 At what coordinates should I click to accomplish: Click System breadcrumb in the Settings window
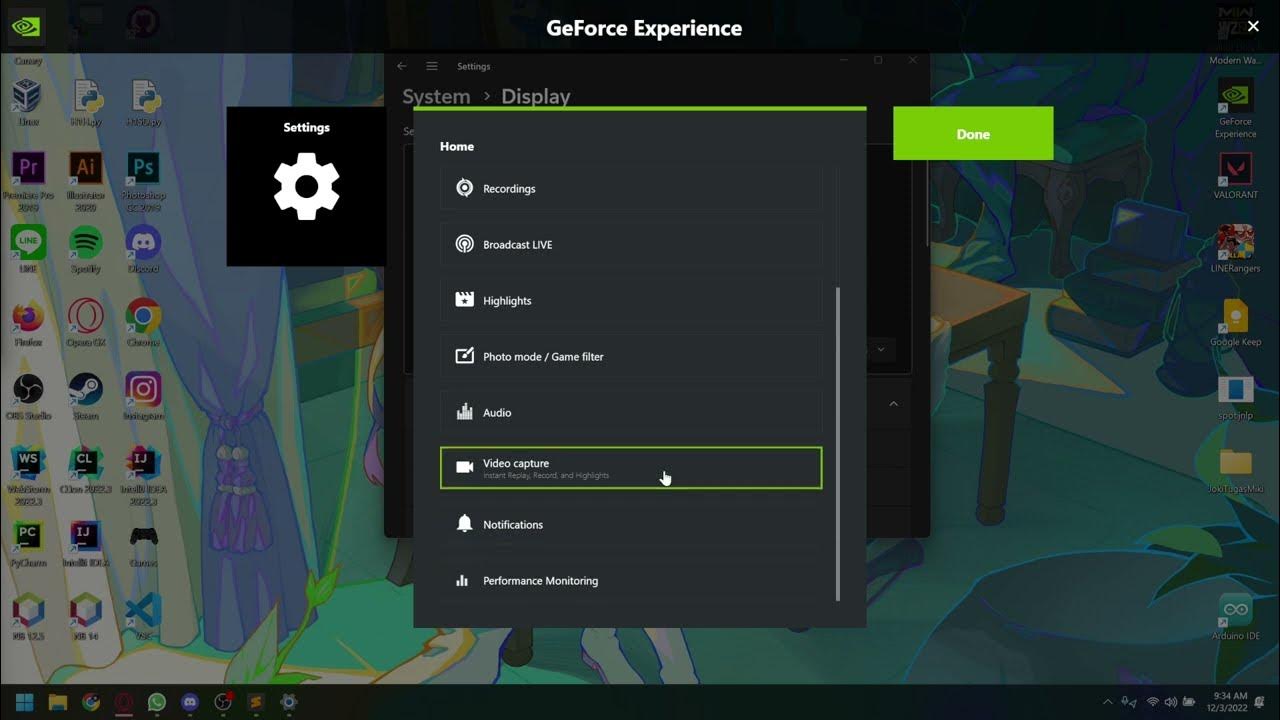436,97
